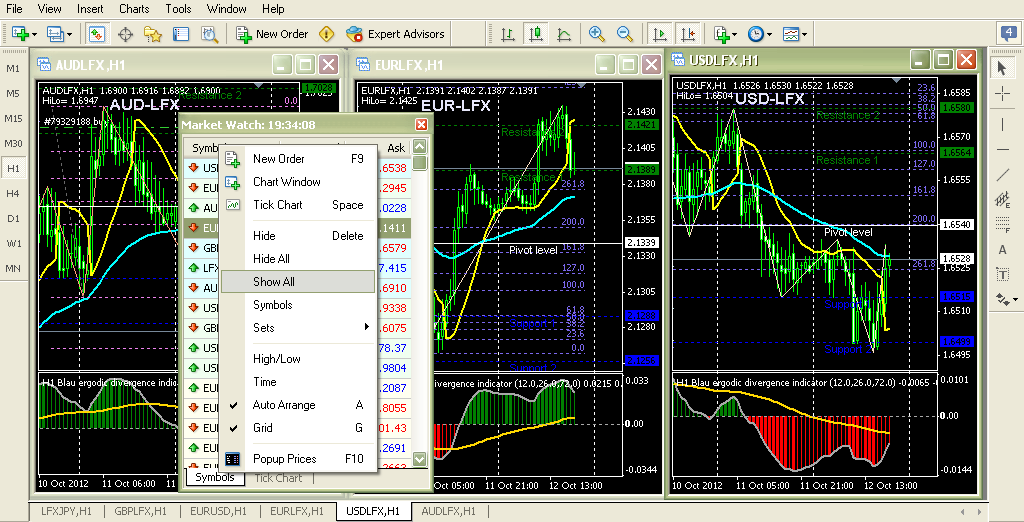Select the arrow cursor tool
Image resolution: width=1024 pixels, height=522 pixels.
(x=1002, y=67)
